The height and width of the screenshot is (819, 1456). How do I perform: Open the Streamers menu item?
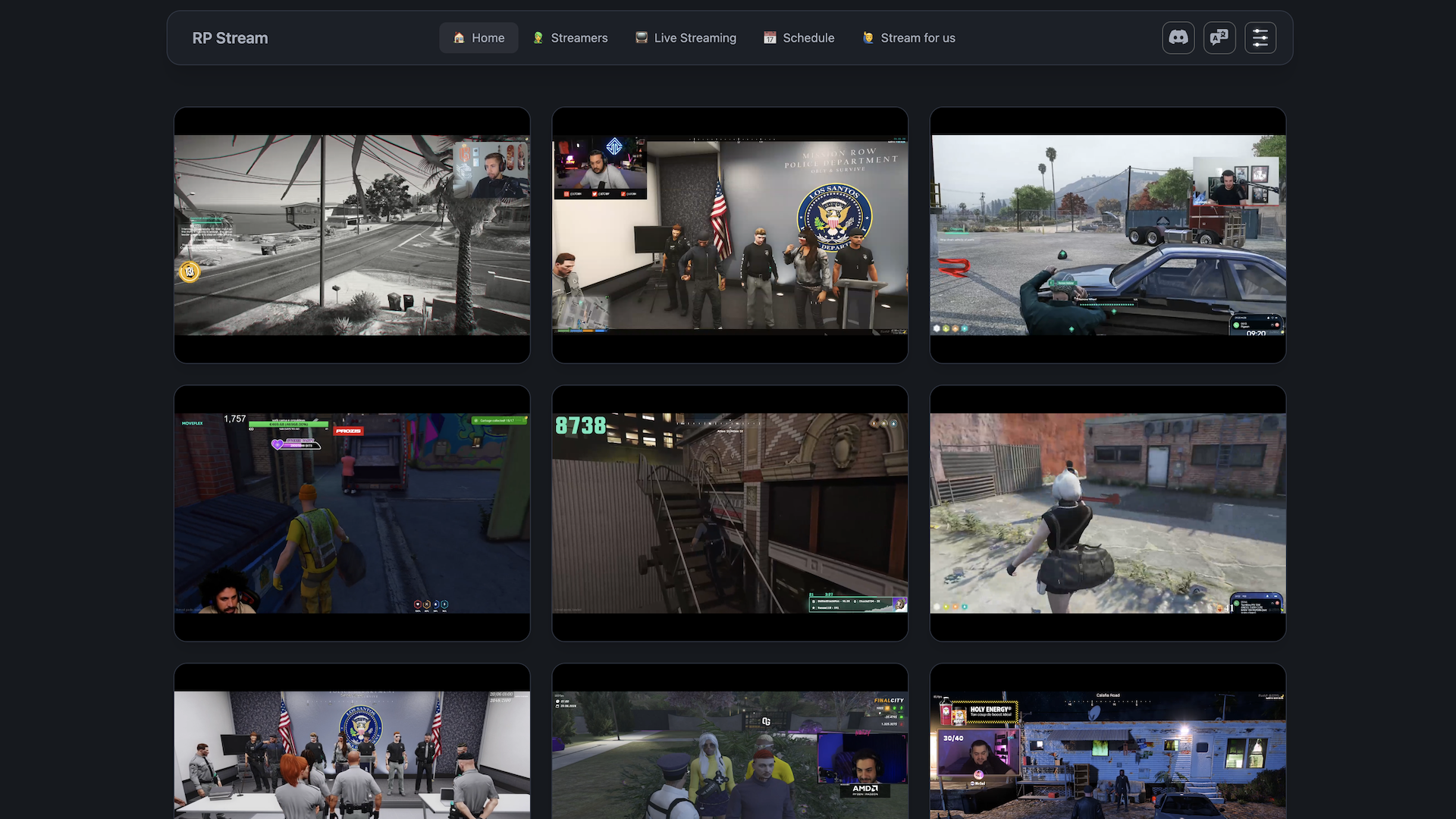[579, 38]
